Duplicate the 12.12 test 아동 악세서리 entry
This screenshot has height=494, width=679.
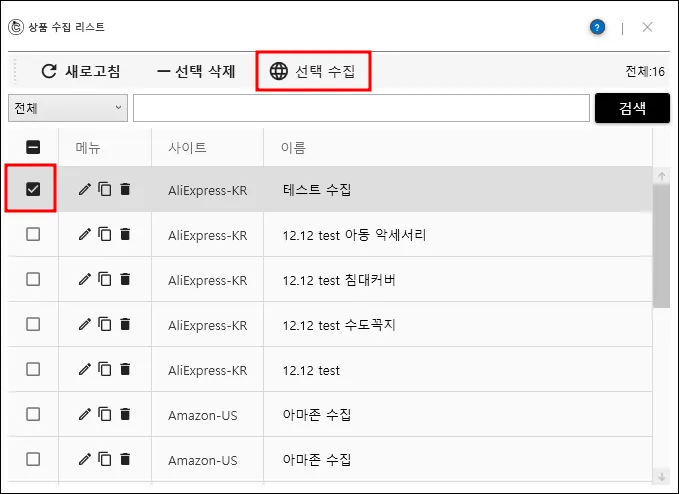tap(105, 234)
